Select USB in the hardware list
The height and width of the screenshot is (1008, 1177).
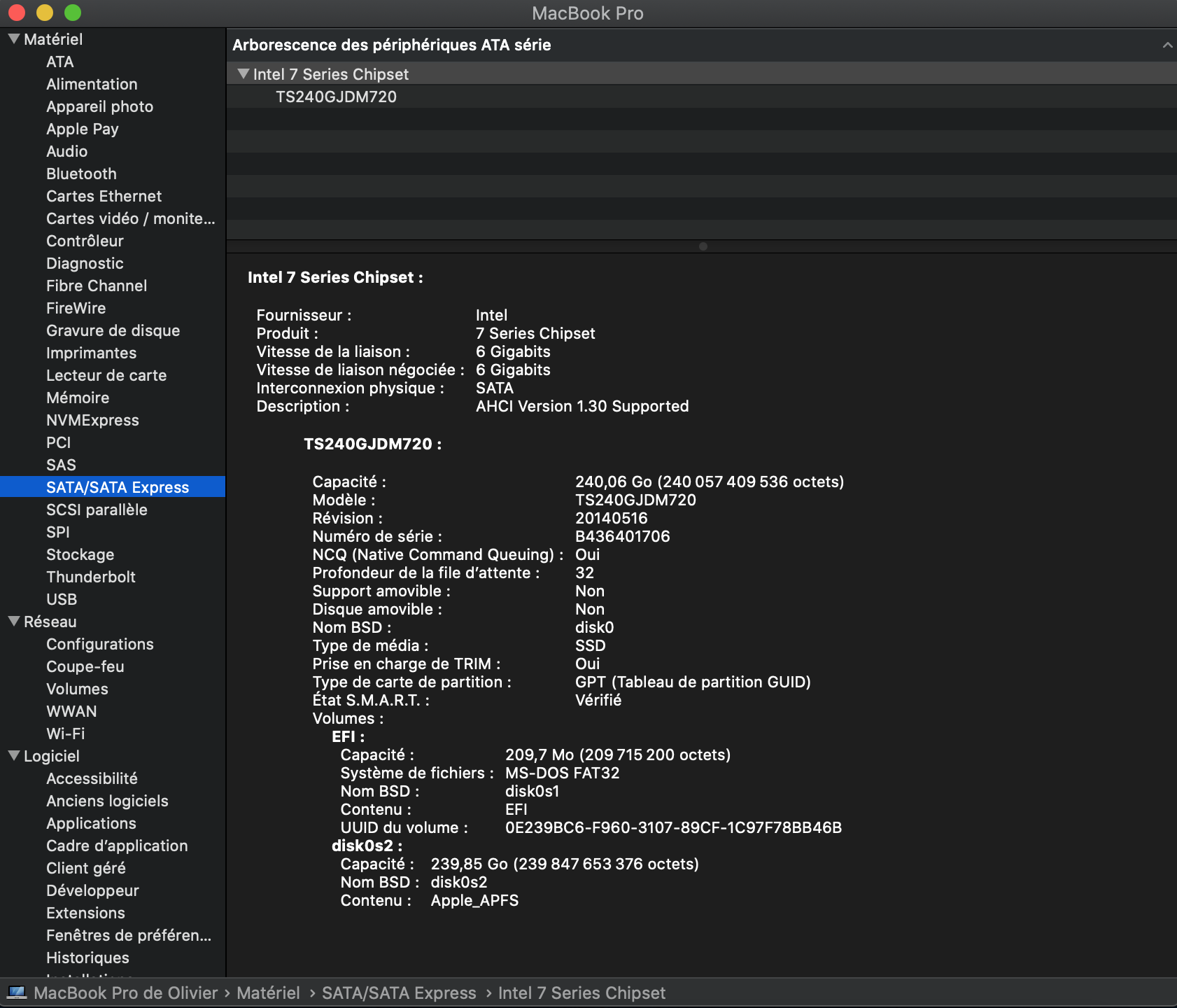[62, 599]
